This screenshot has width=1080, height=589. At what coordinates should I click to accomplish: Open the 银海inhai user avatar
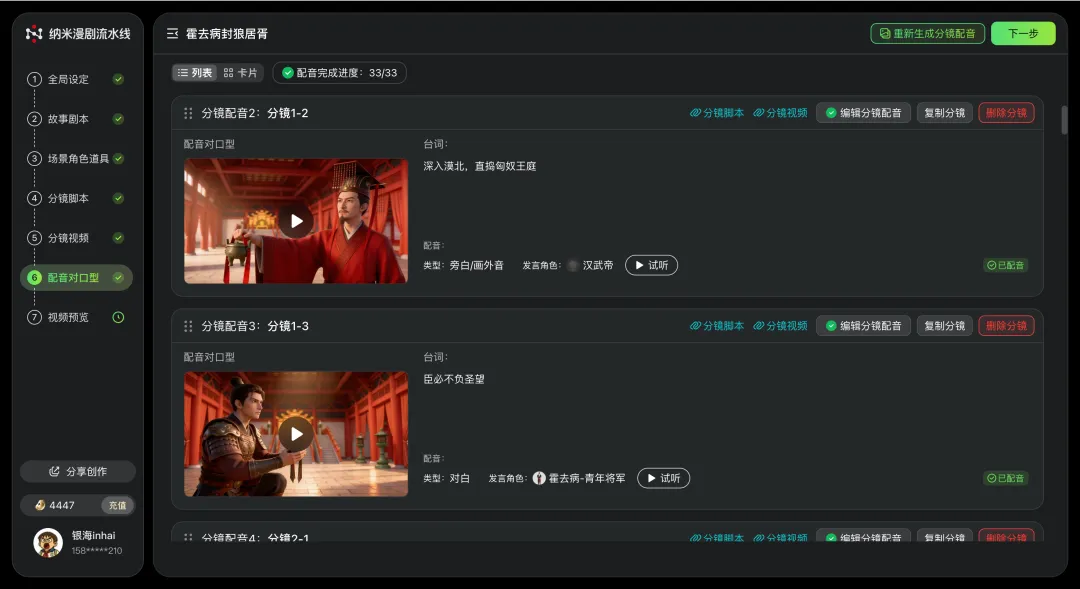coord(48,543)
